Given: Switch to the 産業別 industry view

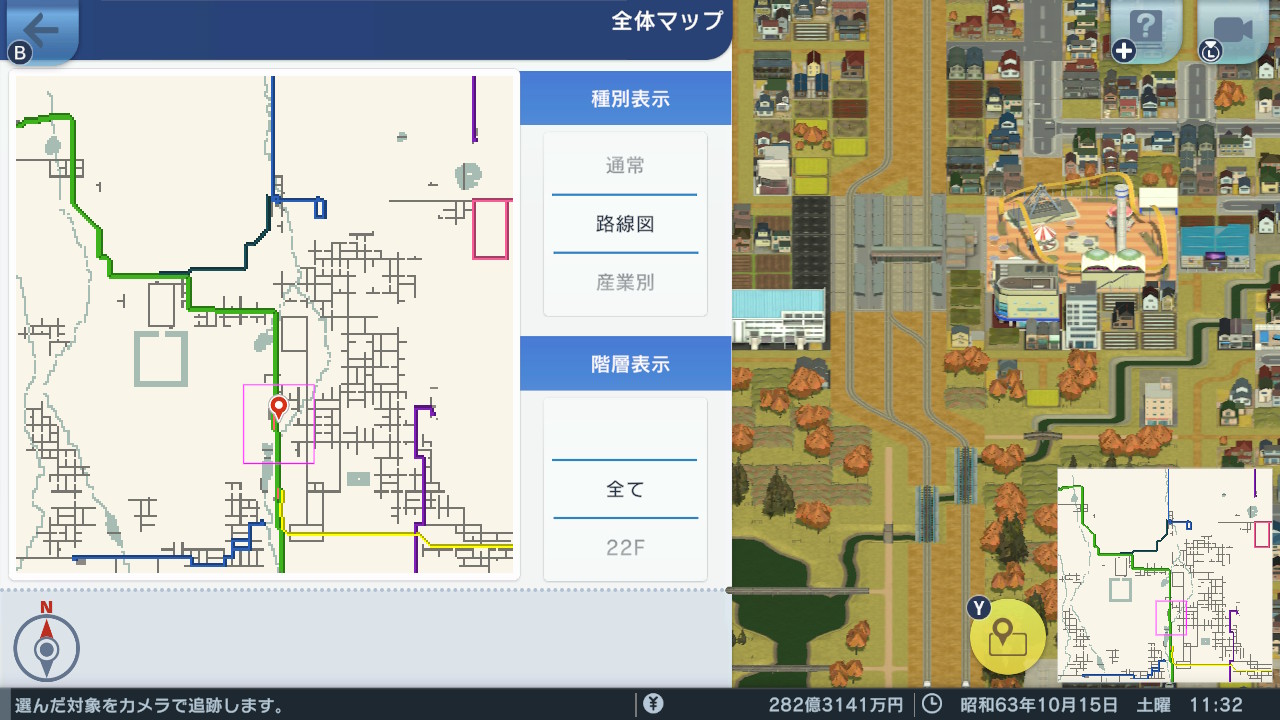Looking at the screenshot, I should [624, 281].
